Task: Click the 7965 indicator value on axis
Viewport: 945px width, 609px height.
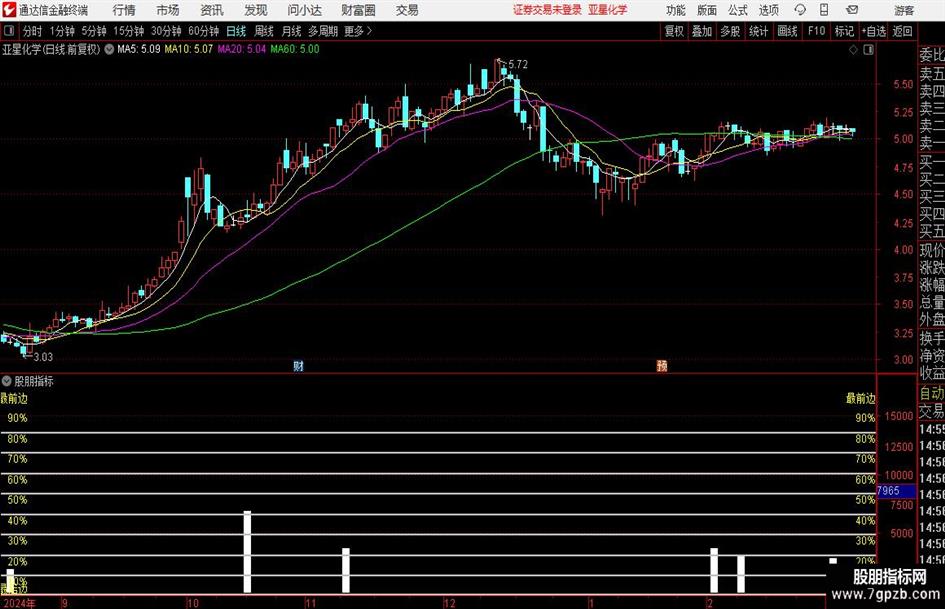Action: click(x=896, y=491)
